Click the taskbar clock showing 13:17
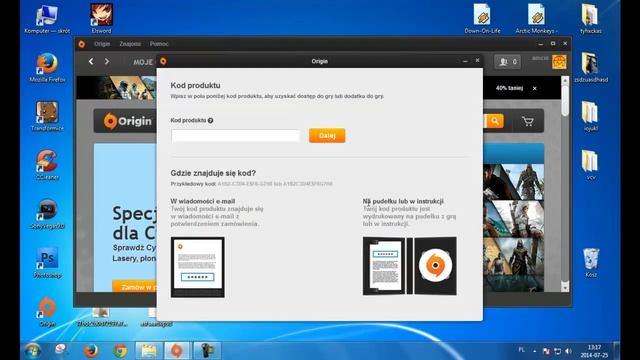Viewport: 640px width, 360px height. [594, 351]
